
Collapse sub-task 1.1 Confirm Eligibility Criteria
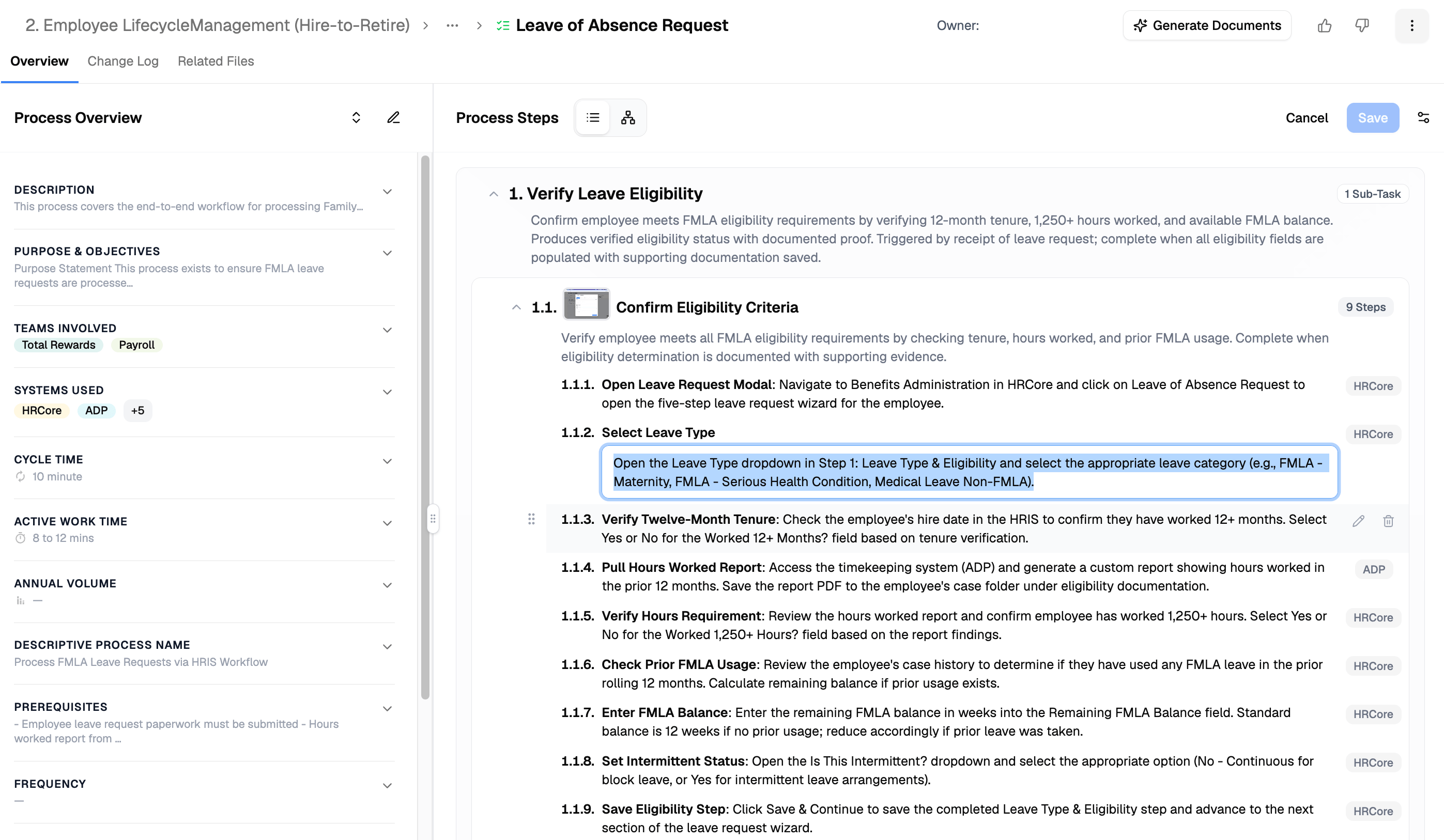click(x=516, y=307)
